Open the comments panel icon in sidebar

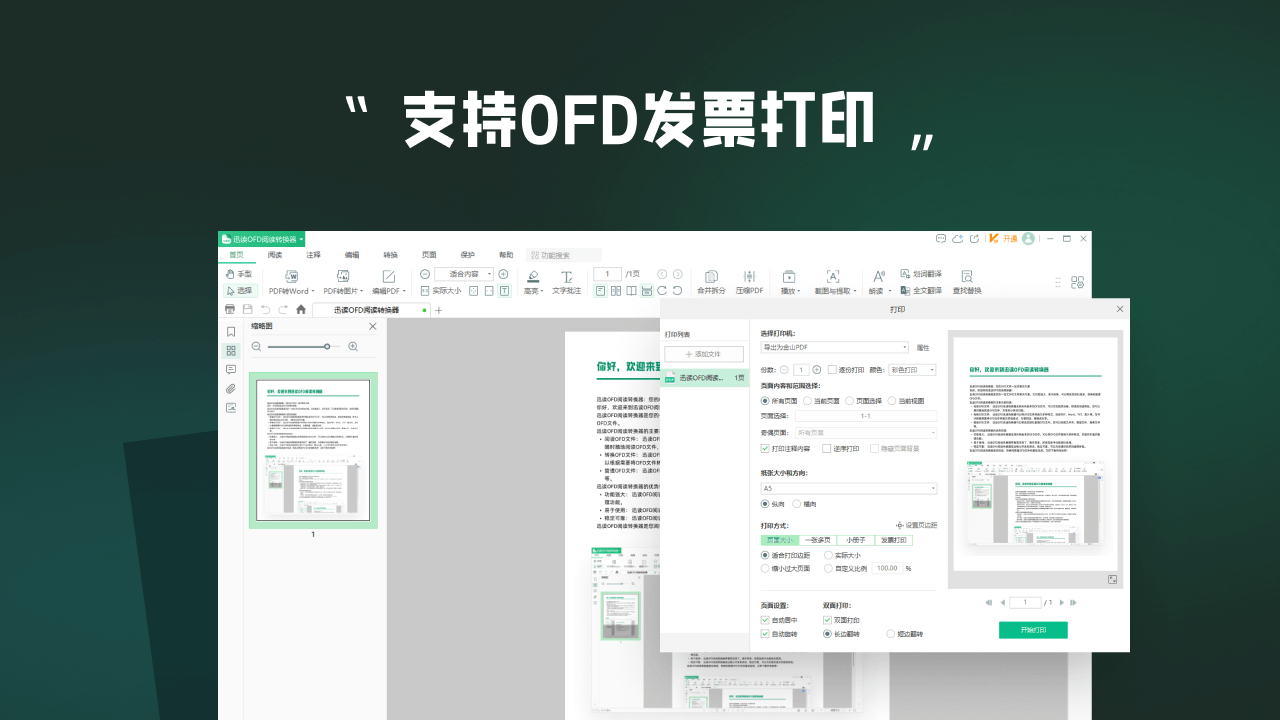pos(231,370)
